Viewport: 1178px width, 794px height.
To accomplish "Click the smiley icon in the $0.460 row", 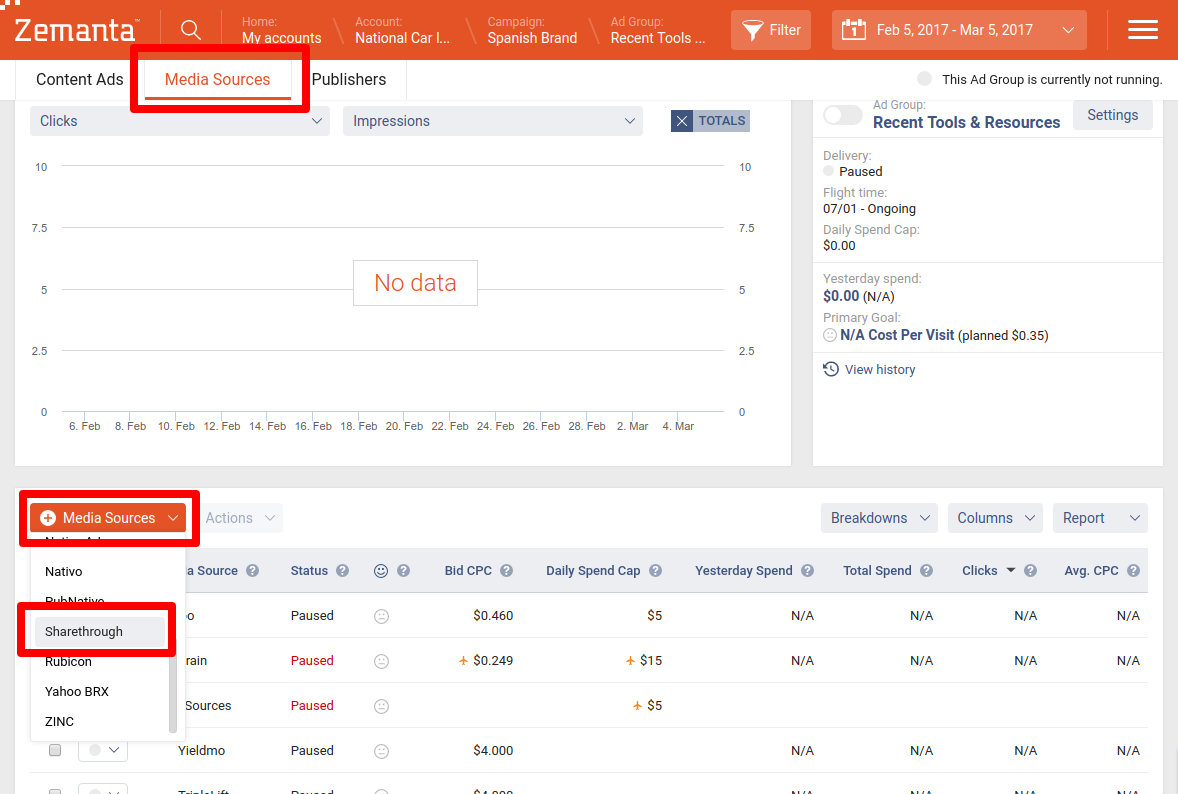I will tap(382, 616).
